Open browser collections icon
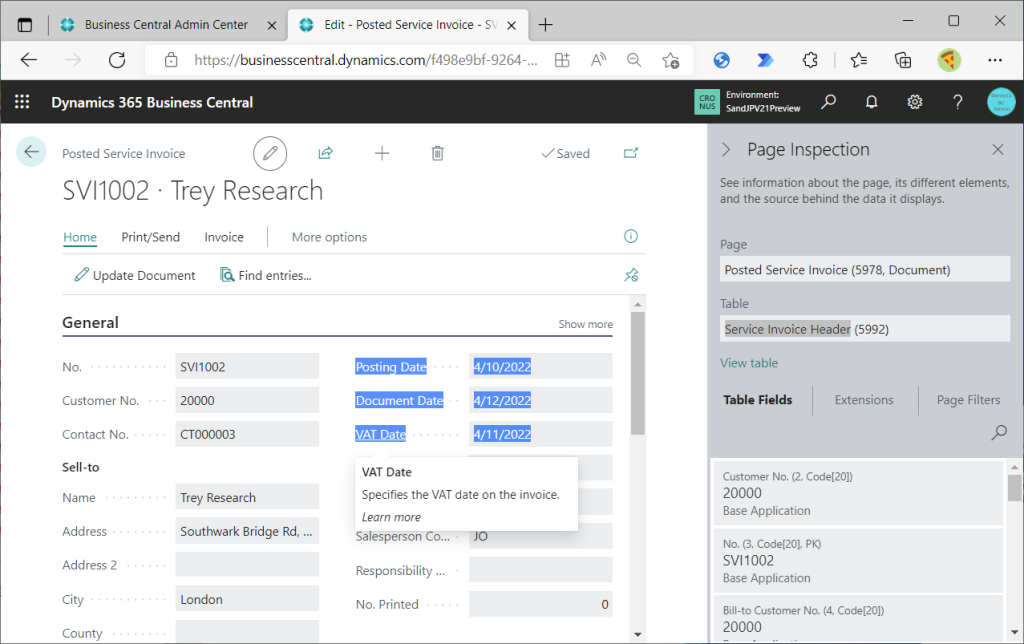This screenshot has width=1024, height=644. click(903, 60)
